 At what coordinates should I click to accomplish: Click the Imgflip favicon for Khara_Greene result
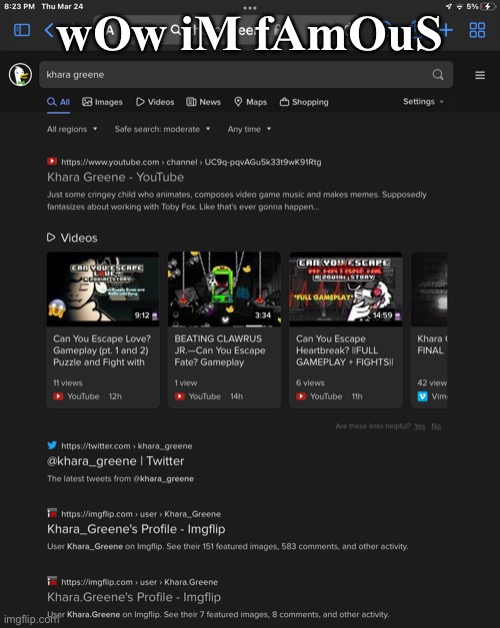pos(52,513)
